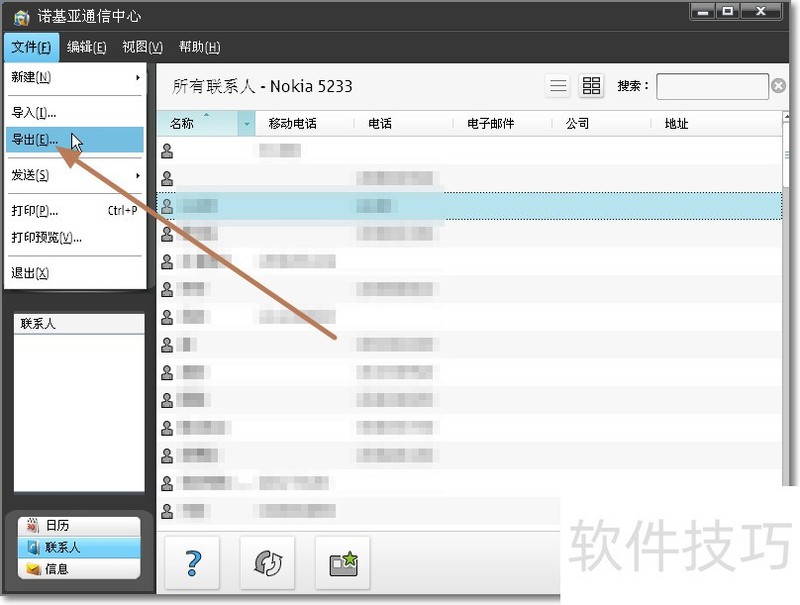Choose 导出(E)... from the file menu
800x605 pixels.
pos(74,139)
